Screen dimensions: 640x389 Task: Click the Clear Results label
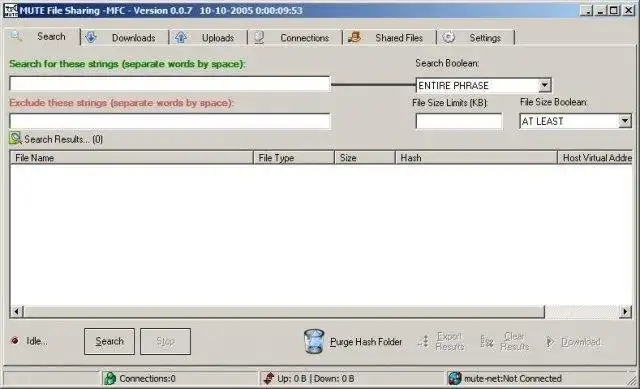click(x=514, y=341)
